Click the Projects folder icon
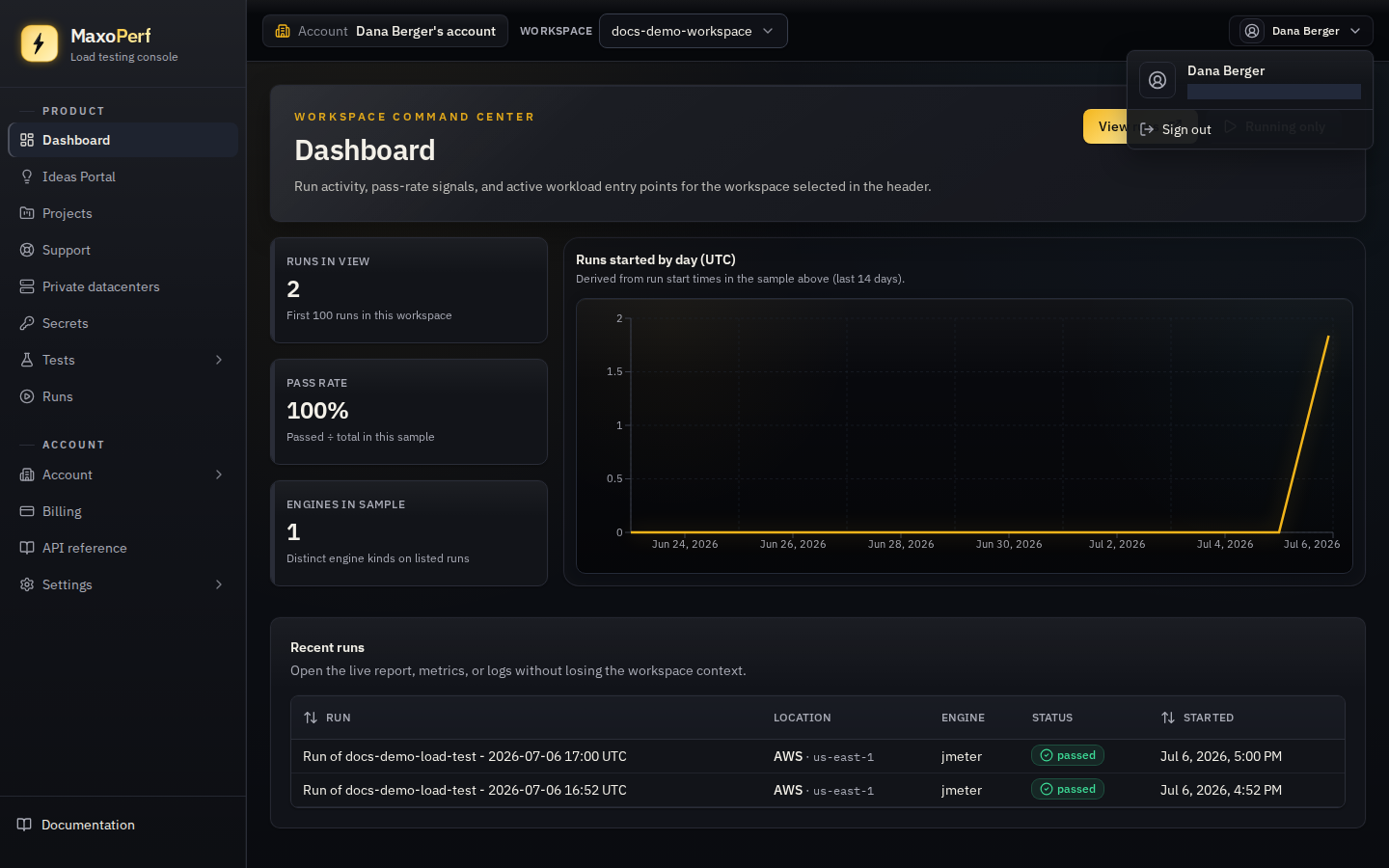The image size is (1389, 868). (x=27, y=213)
